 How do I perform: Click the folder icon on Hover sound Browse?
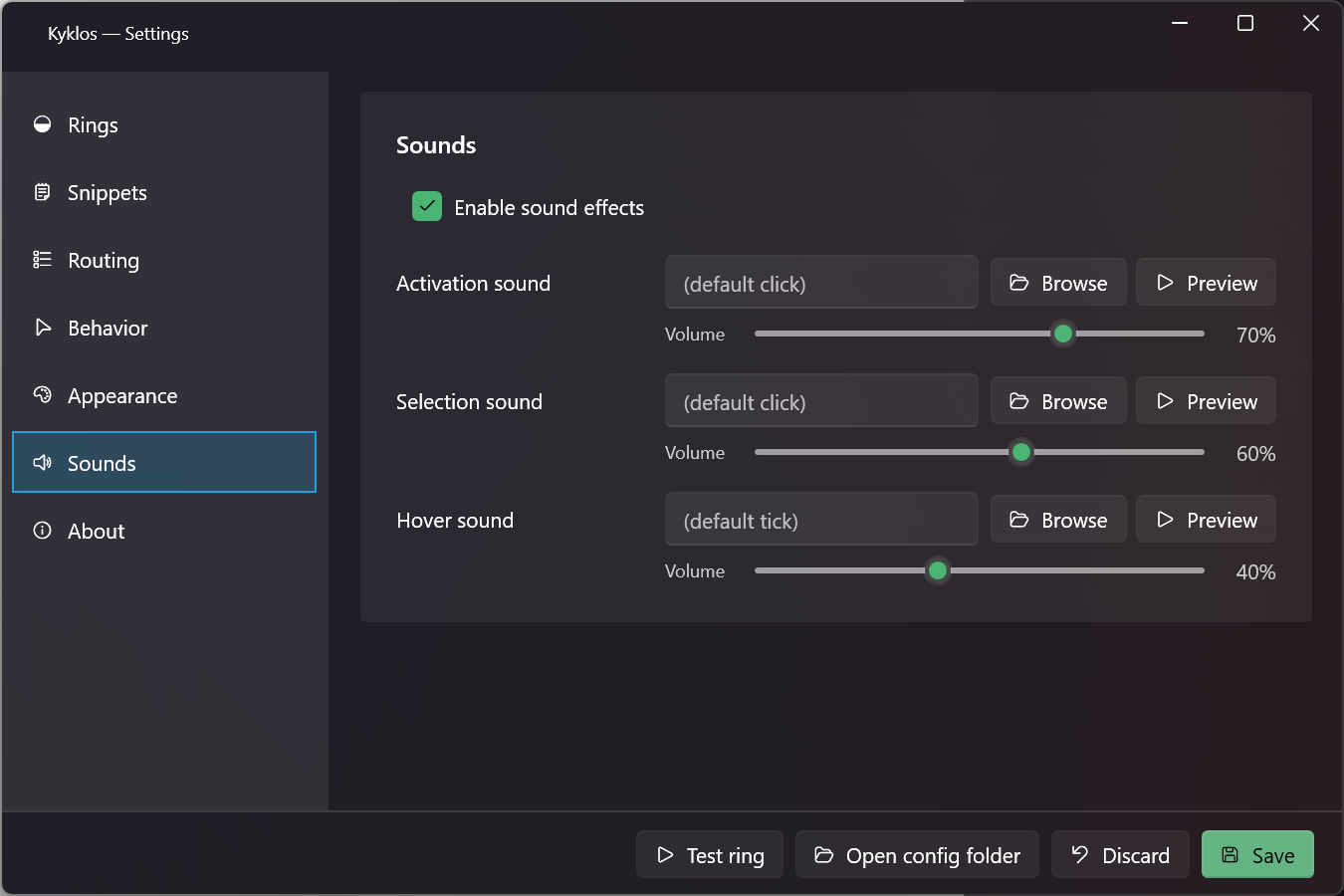tap(1018, 520)
